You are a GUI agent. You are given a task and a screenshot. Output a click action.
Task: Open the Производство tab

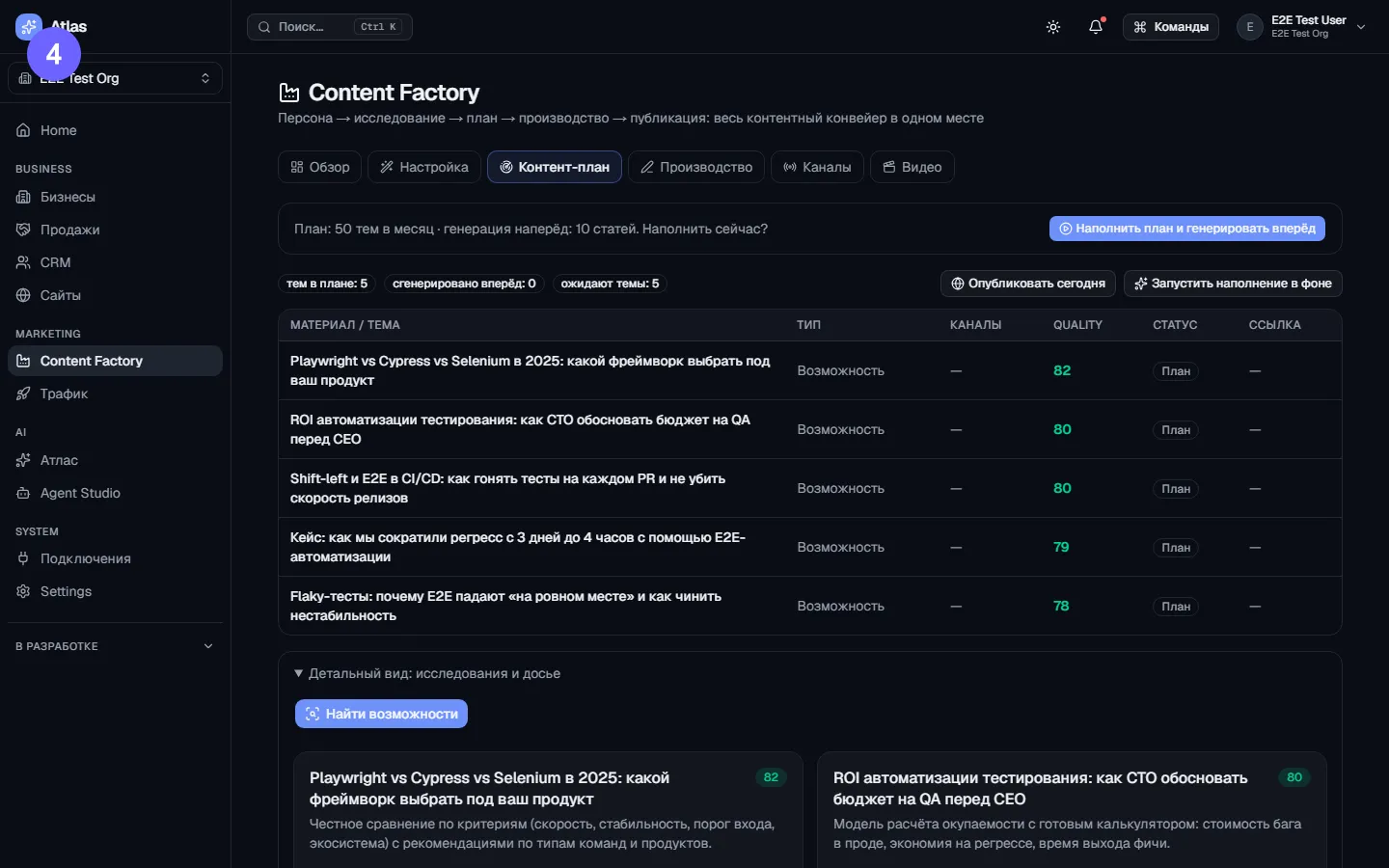coord(696,167)
